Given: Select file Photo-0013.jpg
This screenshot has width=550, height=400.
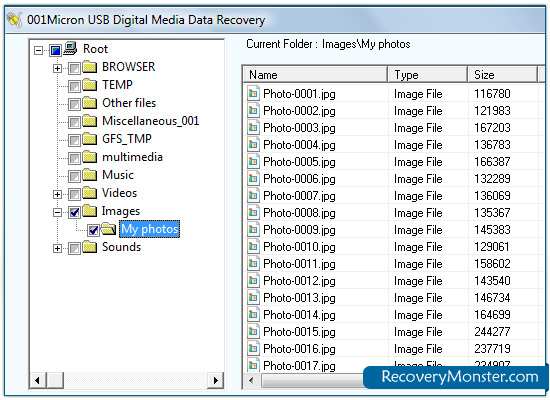Looking at the screenshot, I should 299,298.
